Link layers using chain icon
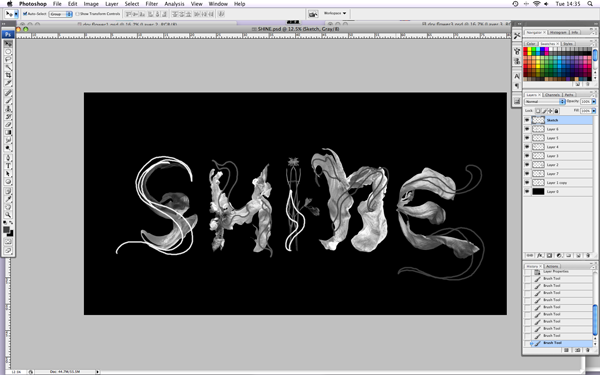Viewport: 600px width, 375px height. pos(530,255)
